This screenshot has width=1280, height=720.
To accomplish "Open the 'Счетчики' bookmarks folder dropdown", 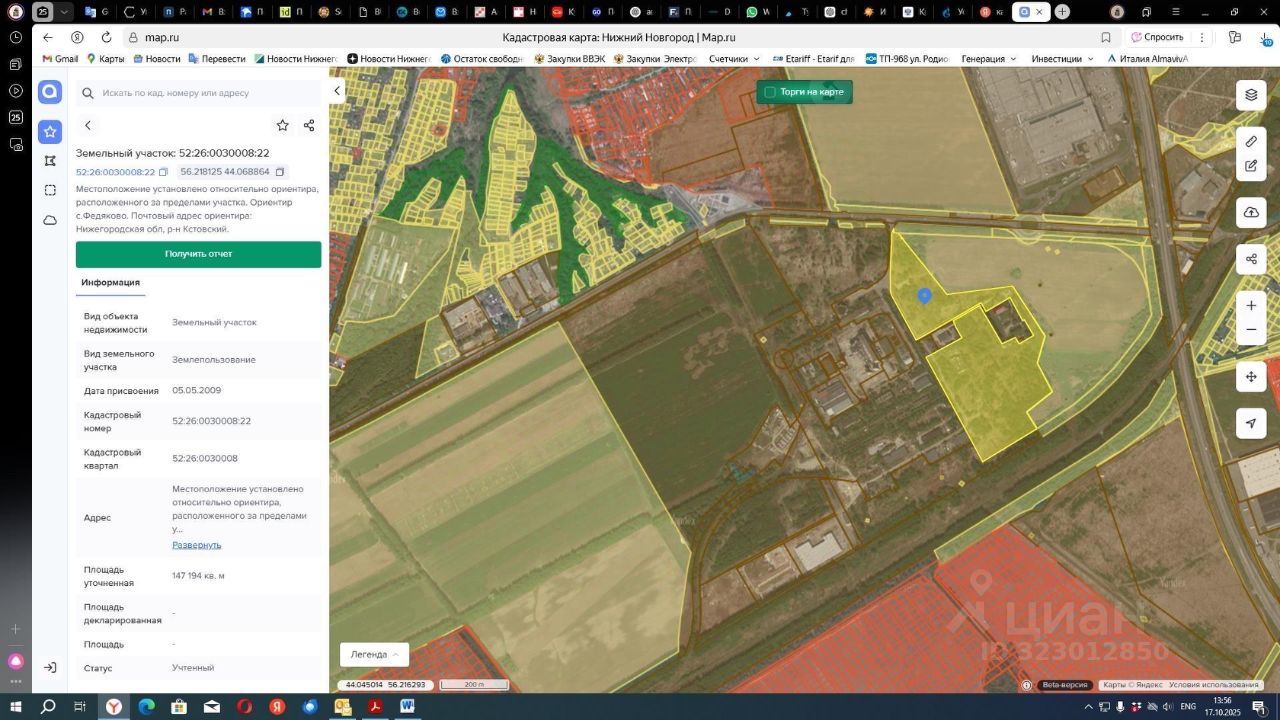I will tap(734, 59).
